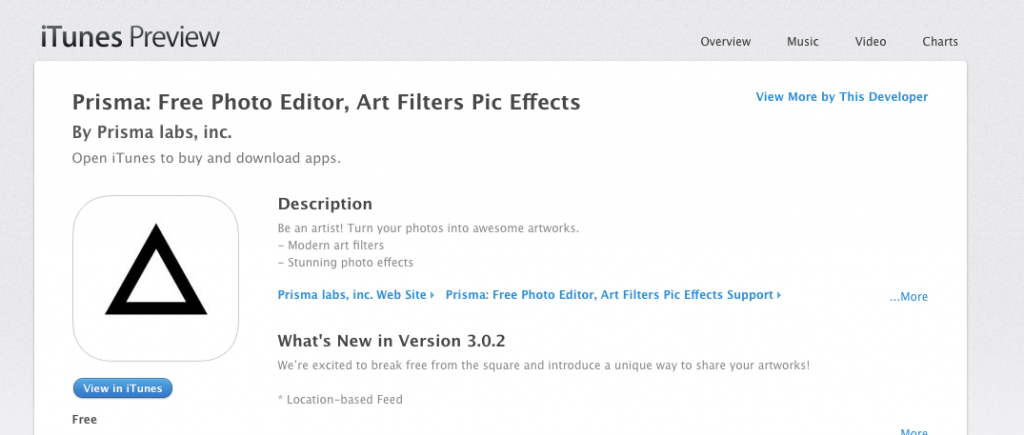Screen dimensions: 1024x435
Task: Click the Description heading
Action: point(325,204)
